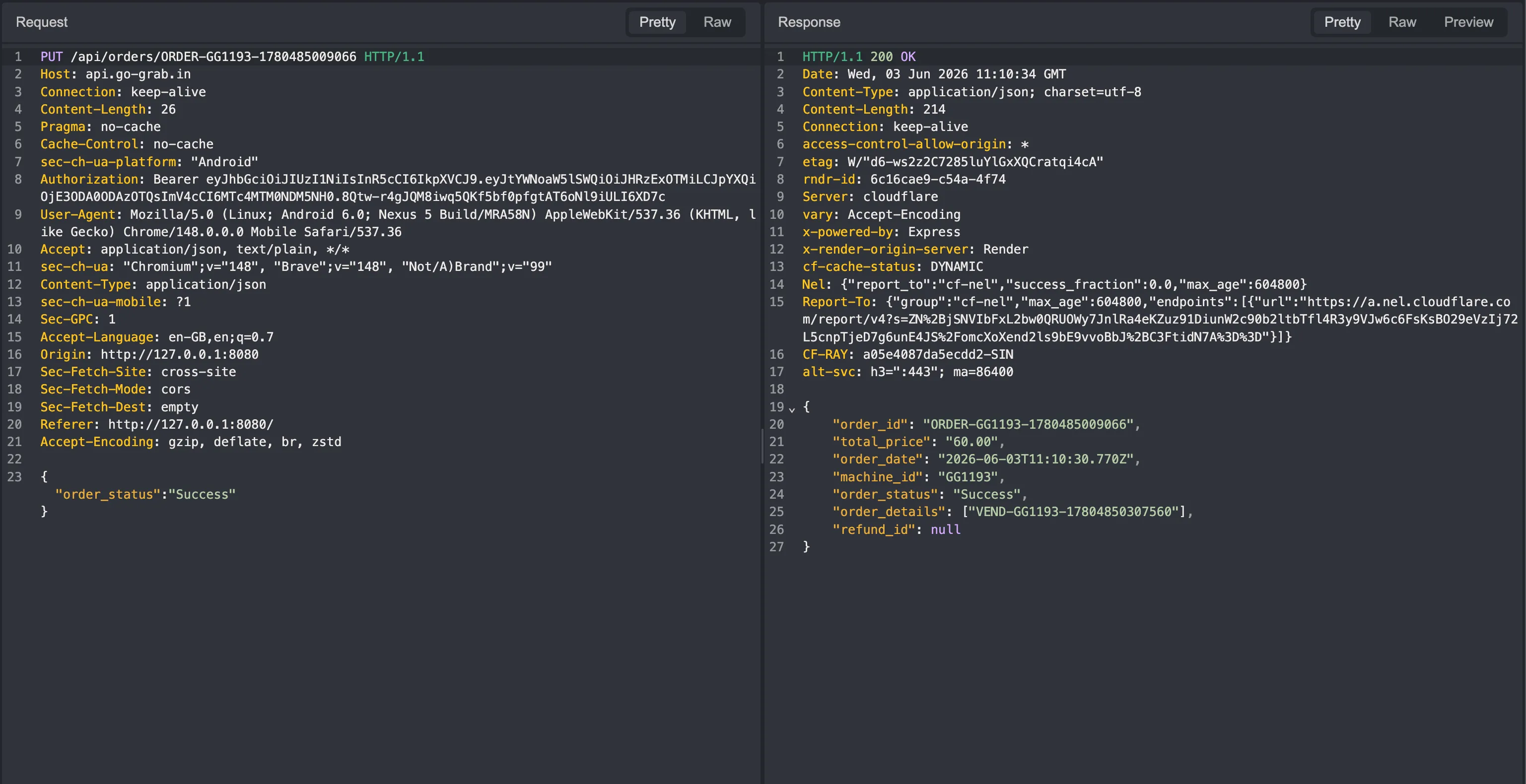
Task: Click the Host header value api.go-grab.in
Action: (138, 74)
